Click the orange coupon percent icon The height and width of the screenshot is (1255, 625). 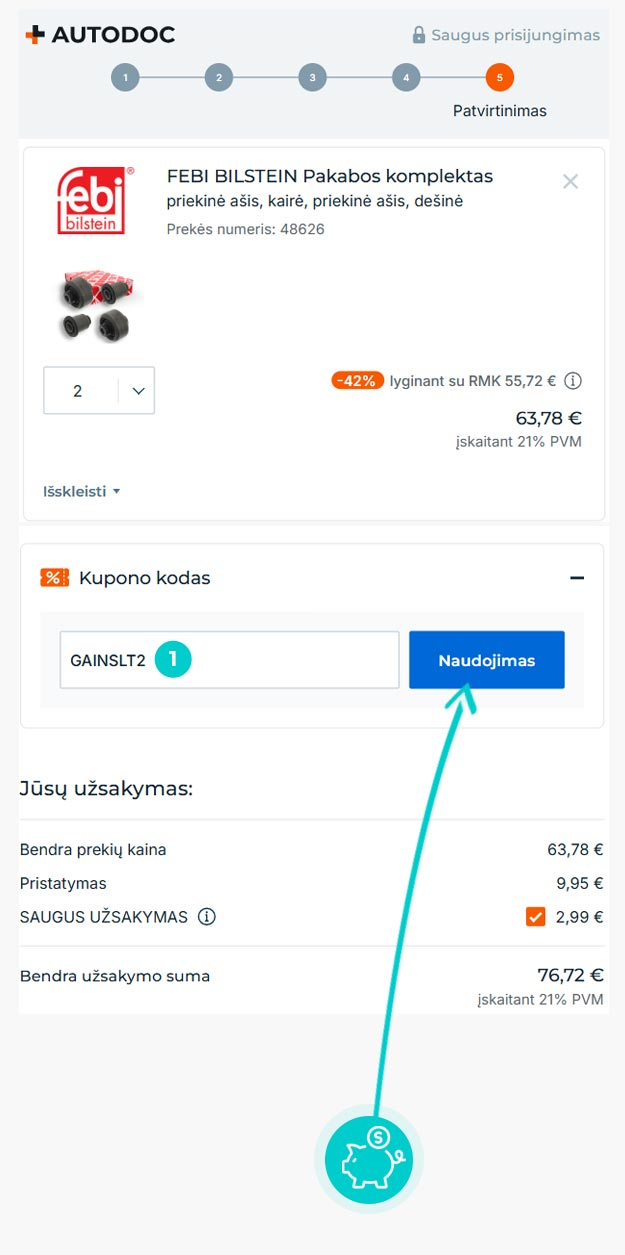[54, 578]
